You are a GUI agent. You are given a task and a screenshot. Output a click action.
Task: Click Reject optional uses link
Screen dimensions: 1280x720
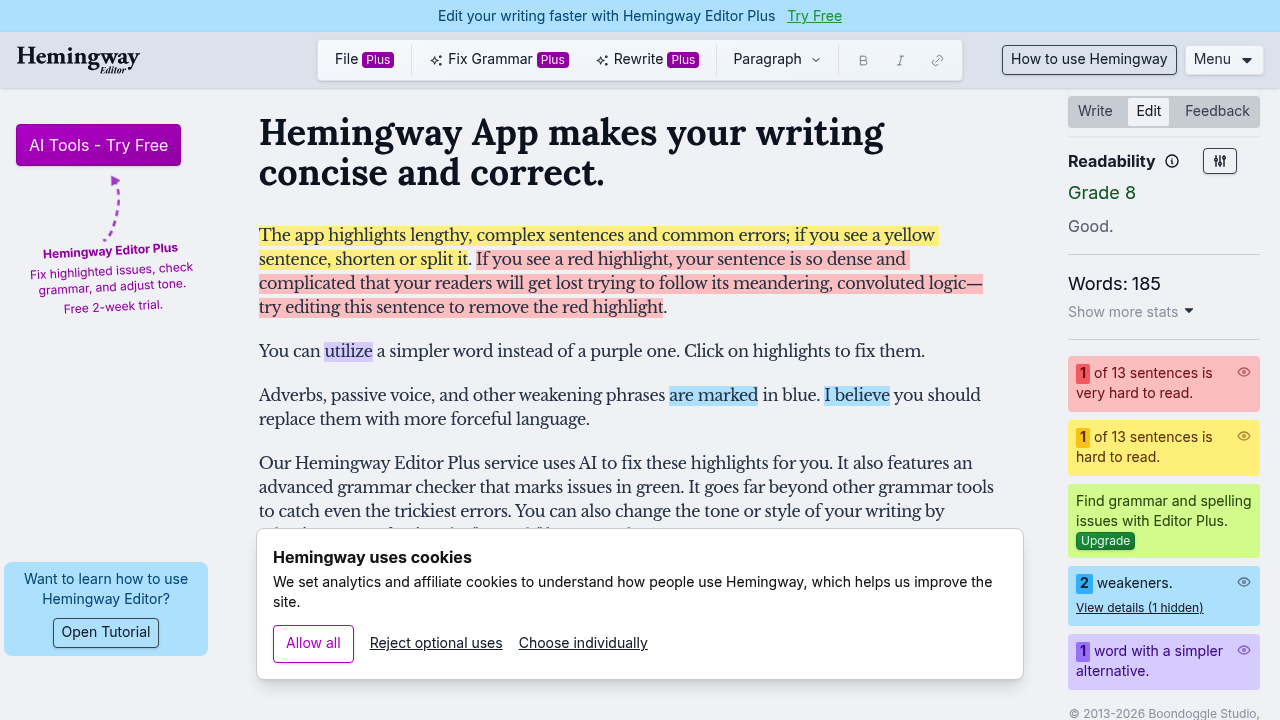tap(436, 643)
